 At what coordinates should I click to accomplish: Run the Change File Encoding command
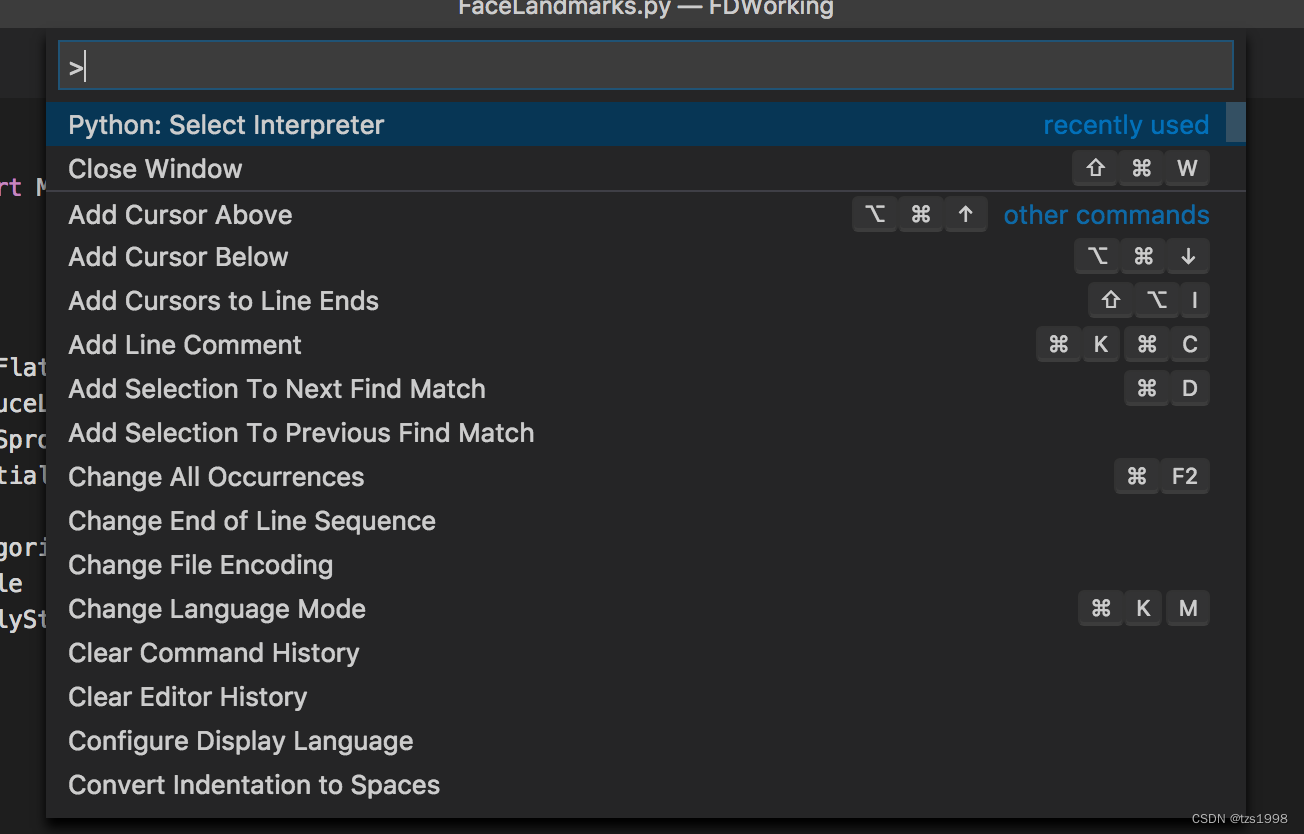click(x=200, y=564)
